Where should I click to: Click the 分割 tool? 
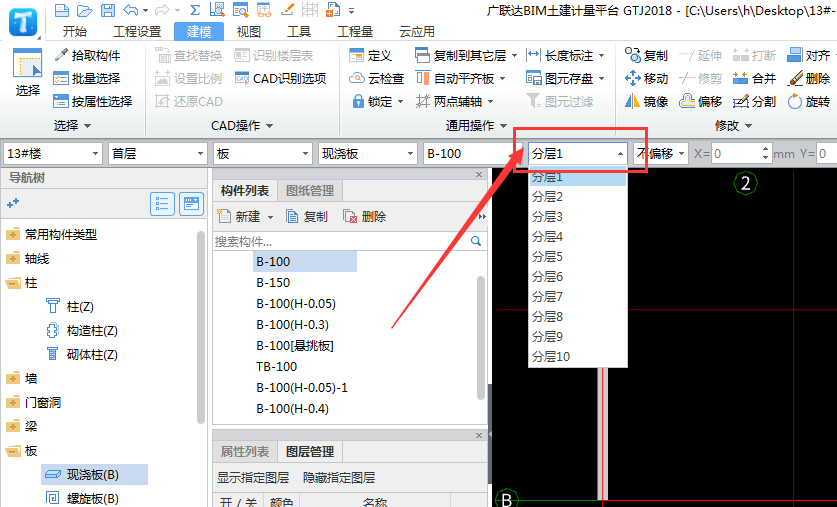tap(755, 101)
